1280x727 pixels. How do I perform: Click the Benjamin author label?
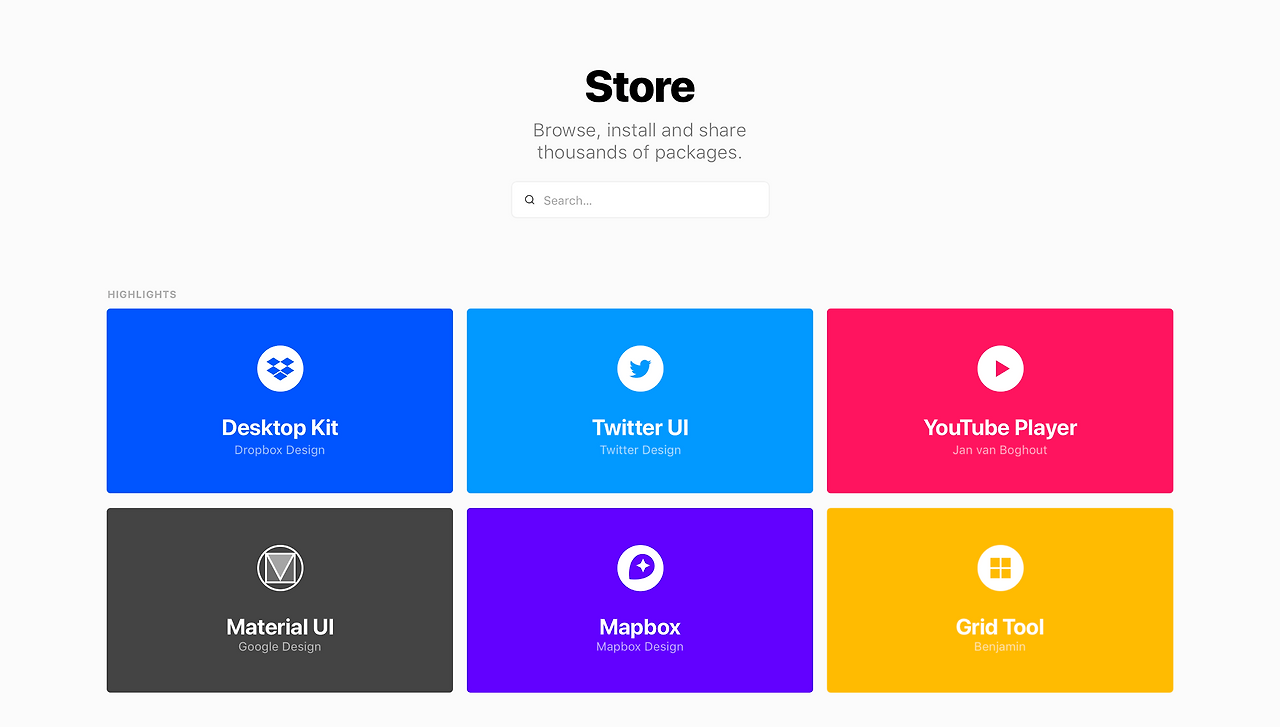(x=1000, y=647)
